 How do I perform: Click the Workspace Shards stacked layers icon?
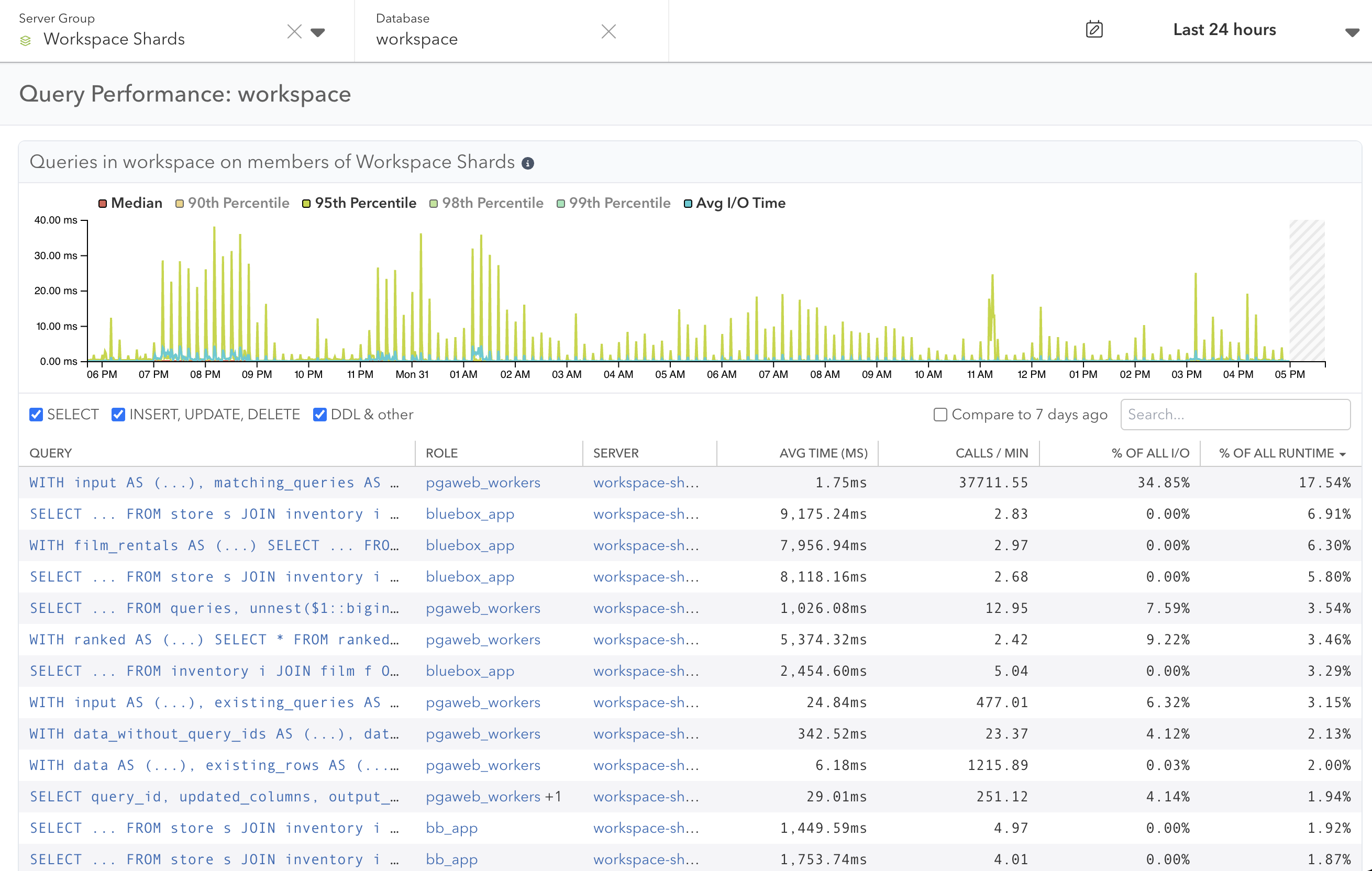point(25,40)
